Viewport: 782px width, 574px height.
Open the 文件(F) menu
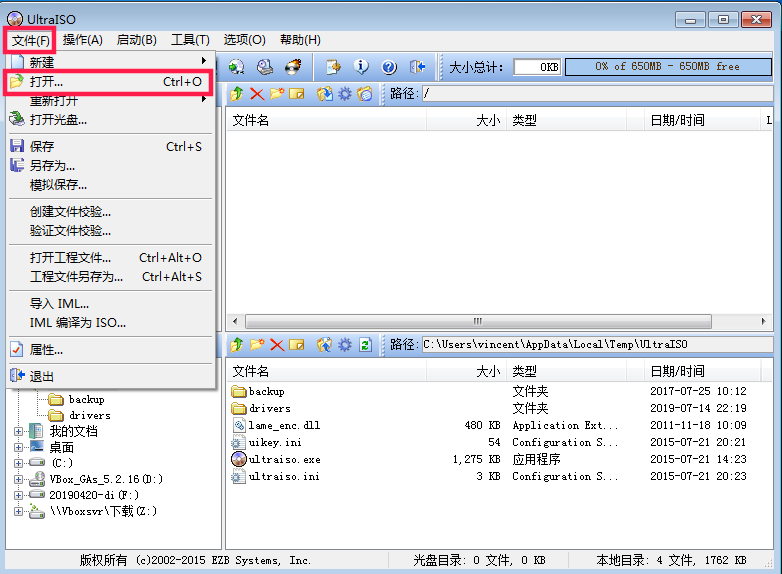point(30,40)
